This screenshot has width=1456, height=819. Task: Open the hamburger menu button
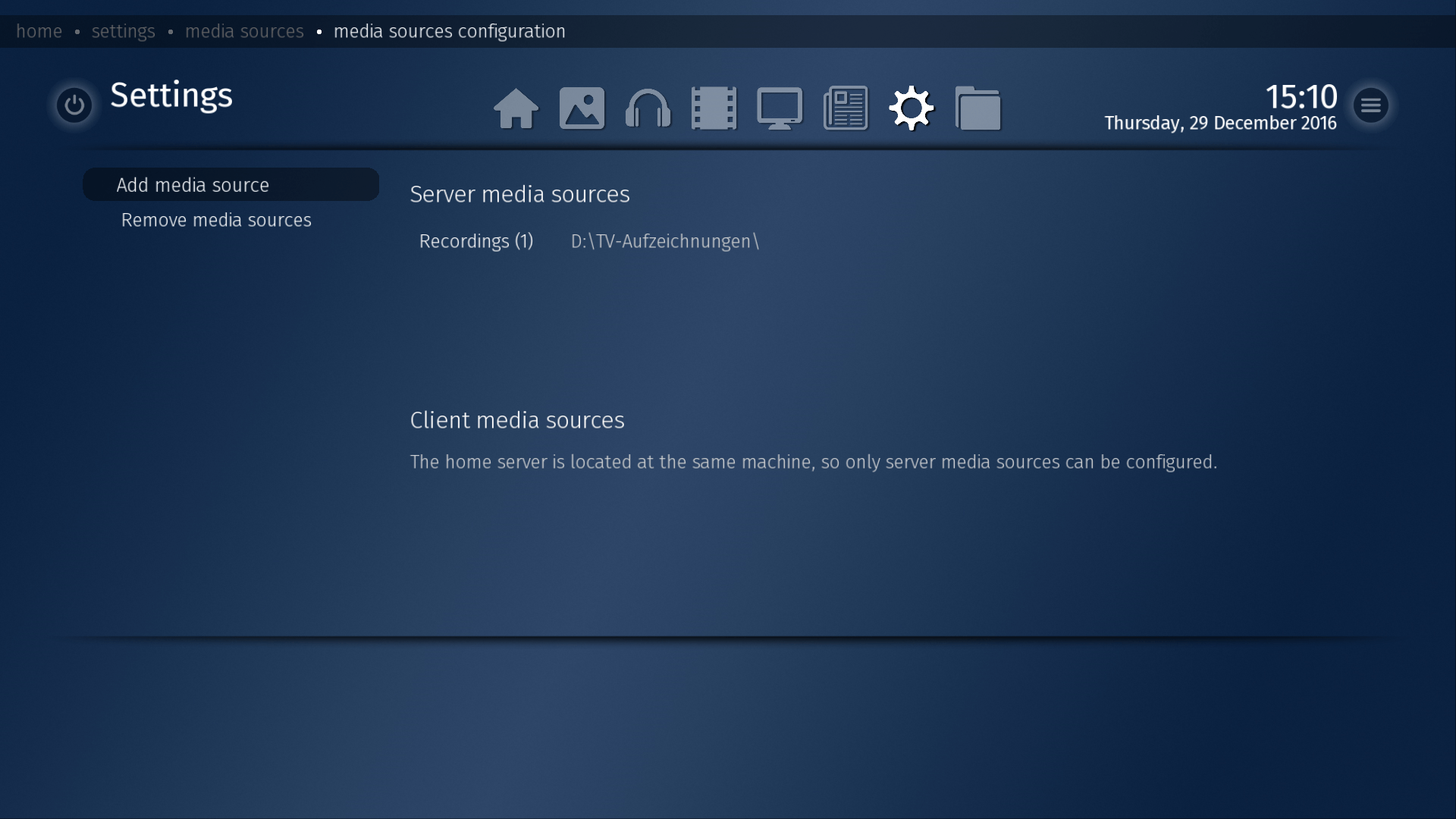point(1370,105)
